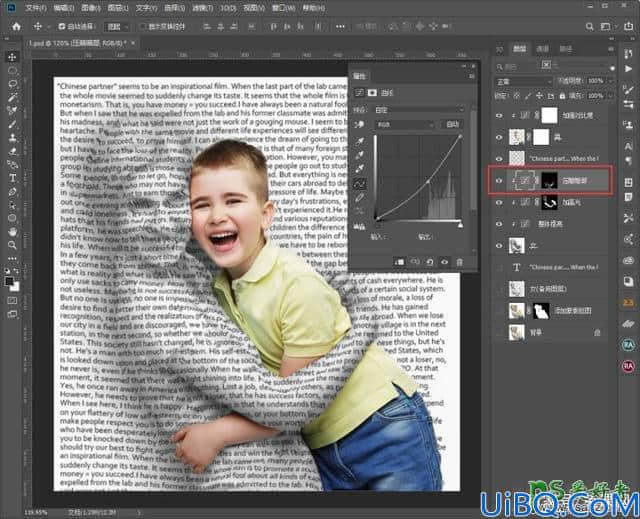The width and height of the screenshot is (640, 519).
Task: Hide the 加高光 curves layer
Action: pyautogui.click(x=499, y=202)
